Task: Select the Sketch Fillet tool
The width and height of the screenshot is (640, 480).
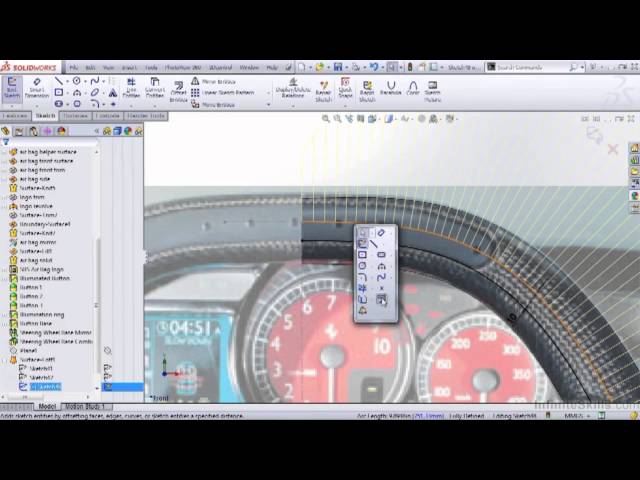Action: click(x=95, y=104)
